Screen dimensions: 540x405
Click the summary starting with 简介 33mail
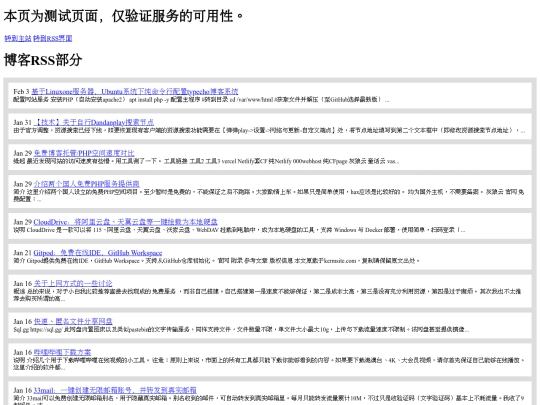click(x=269, y=401)
